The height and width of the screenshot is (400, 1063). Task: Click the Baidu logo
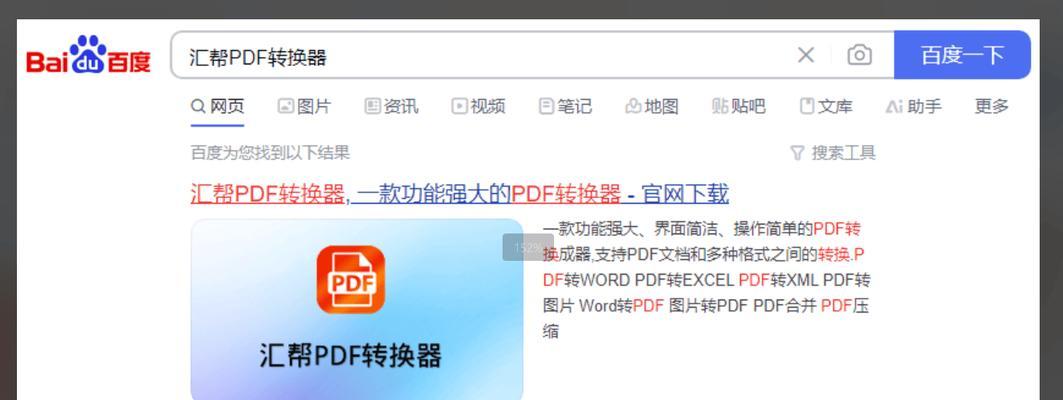click(x=88, y=55)
